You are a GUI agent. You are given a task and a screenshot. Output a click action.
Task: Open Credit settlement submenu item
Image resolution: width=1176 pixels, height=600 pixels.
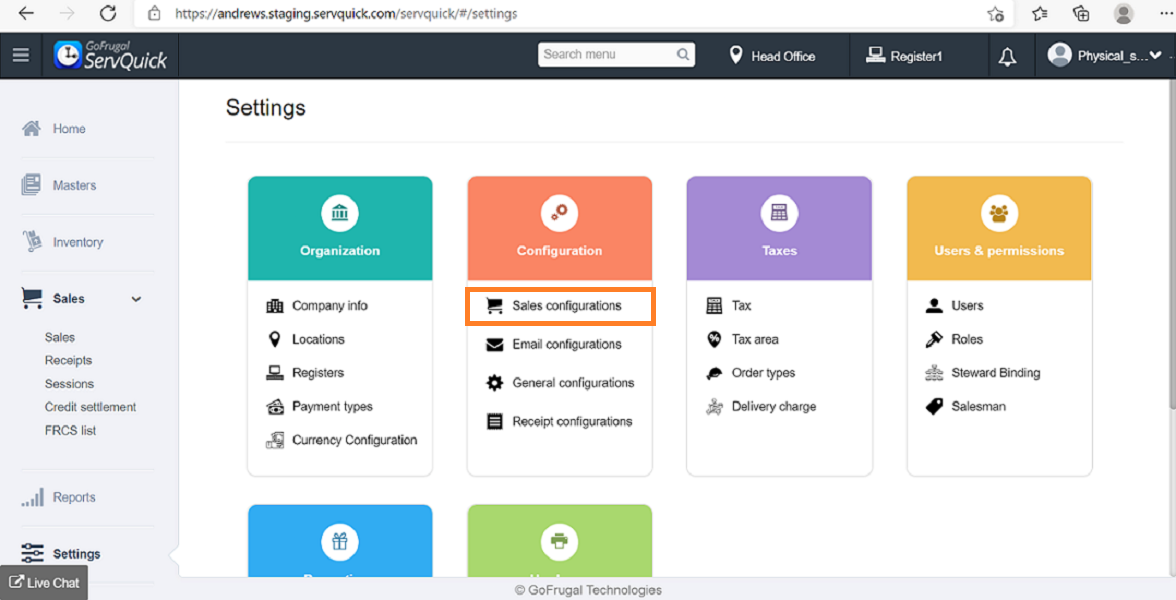(x=90, y=407)
